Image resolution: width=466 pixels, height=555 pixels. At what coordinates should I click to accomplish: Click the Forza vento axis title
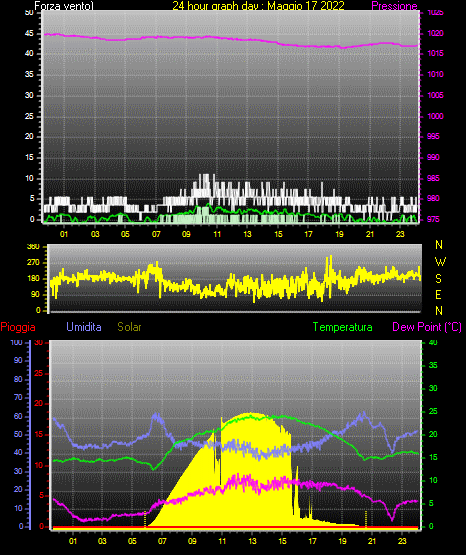(x=64, y=6)
